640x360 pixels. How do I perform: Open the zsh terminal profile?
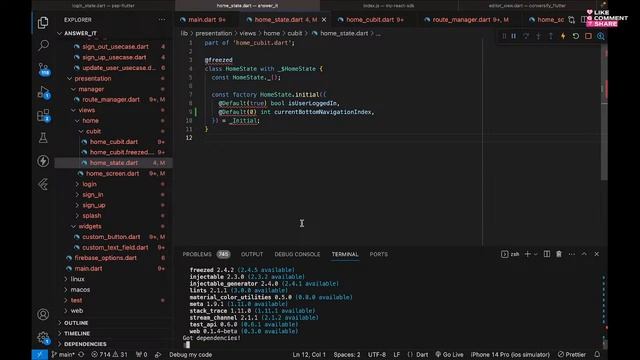click(510, 254)
